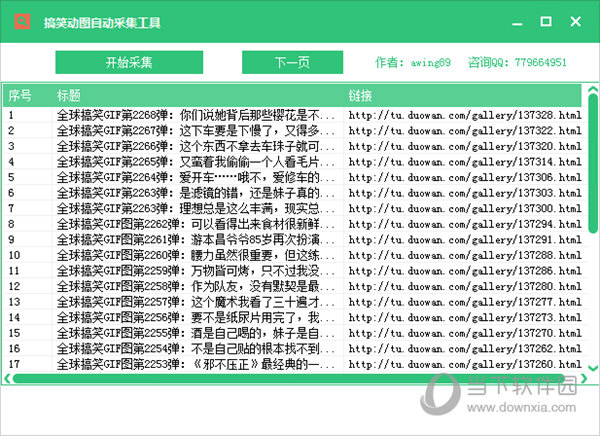Click link gallery/137306.html
600x436 pixels.
pyautogui.click(x=465, y=178)
